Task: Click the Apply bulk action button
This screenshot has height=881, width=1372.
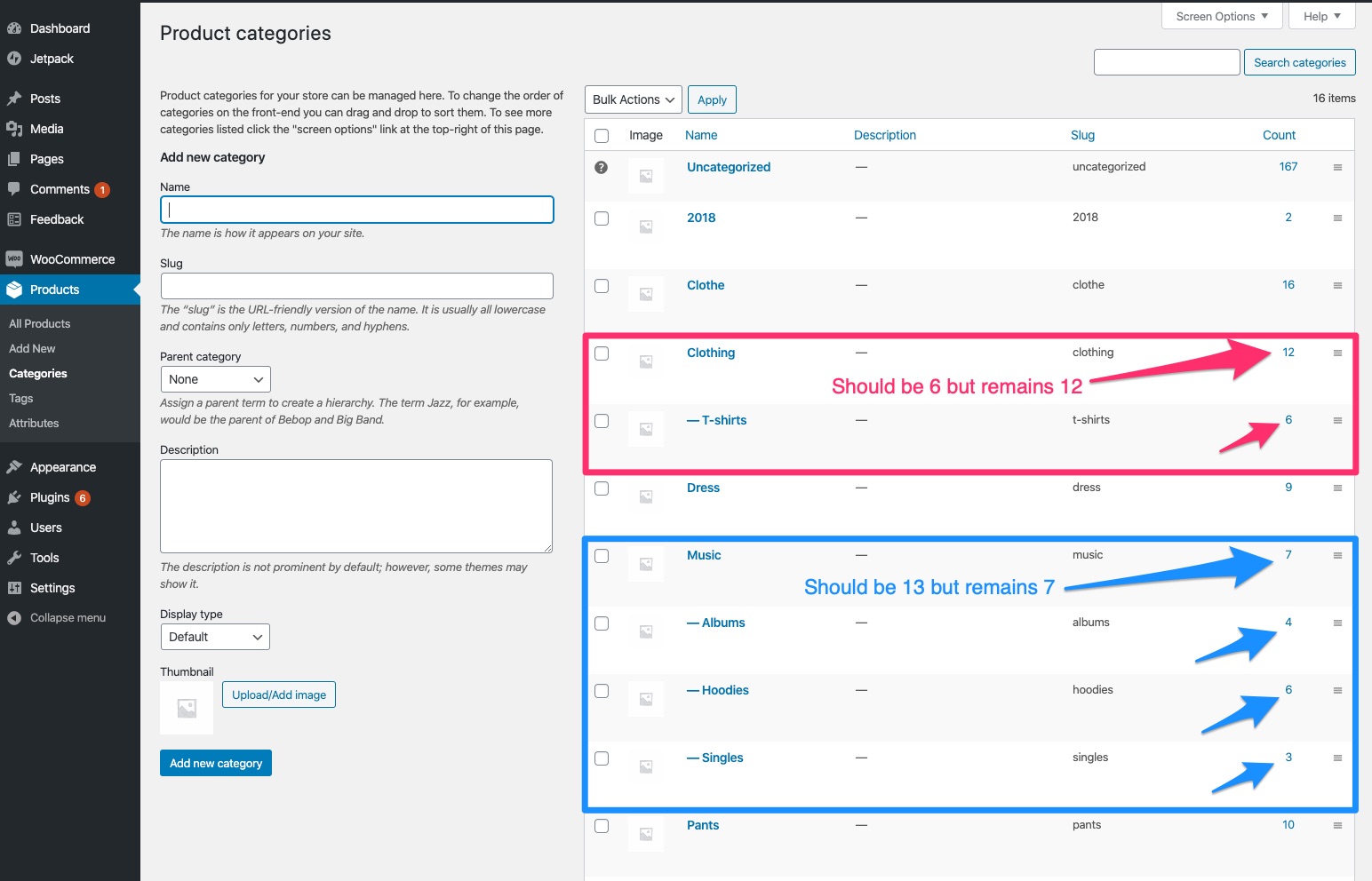Action: coord(712,99)
